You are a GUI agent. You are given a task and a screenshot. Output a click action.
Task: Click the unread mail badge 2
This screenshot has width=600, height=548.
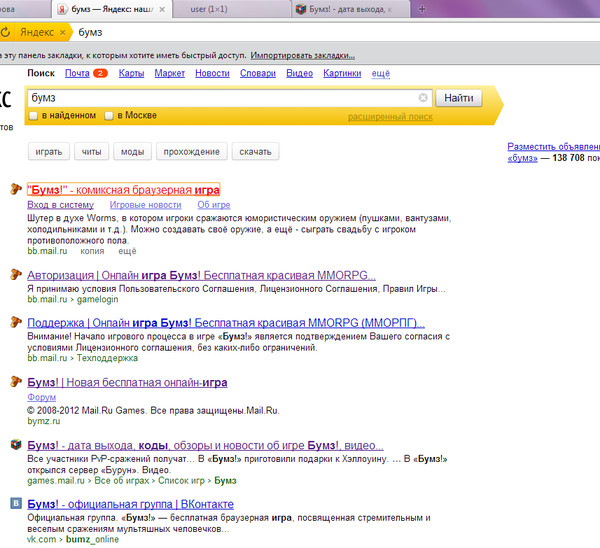pos(100,73)
